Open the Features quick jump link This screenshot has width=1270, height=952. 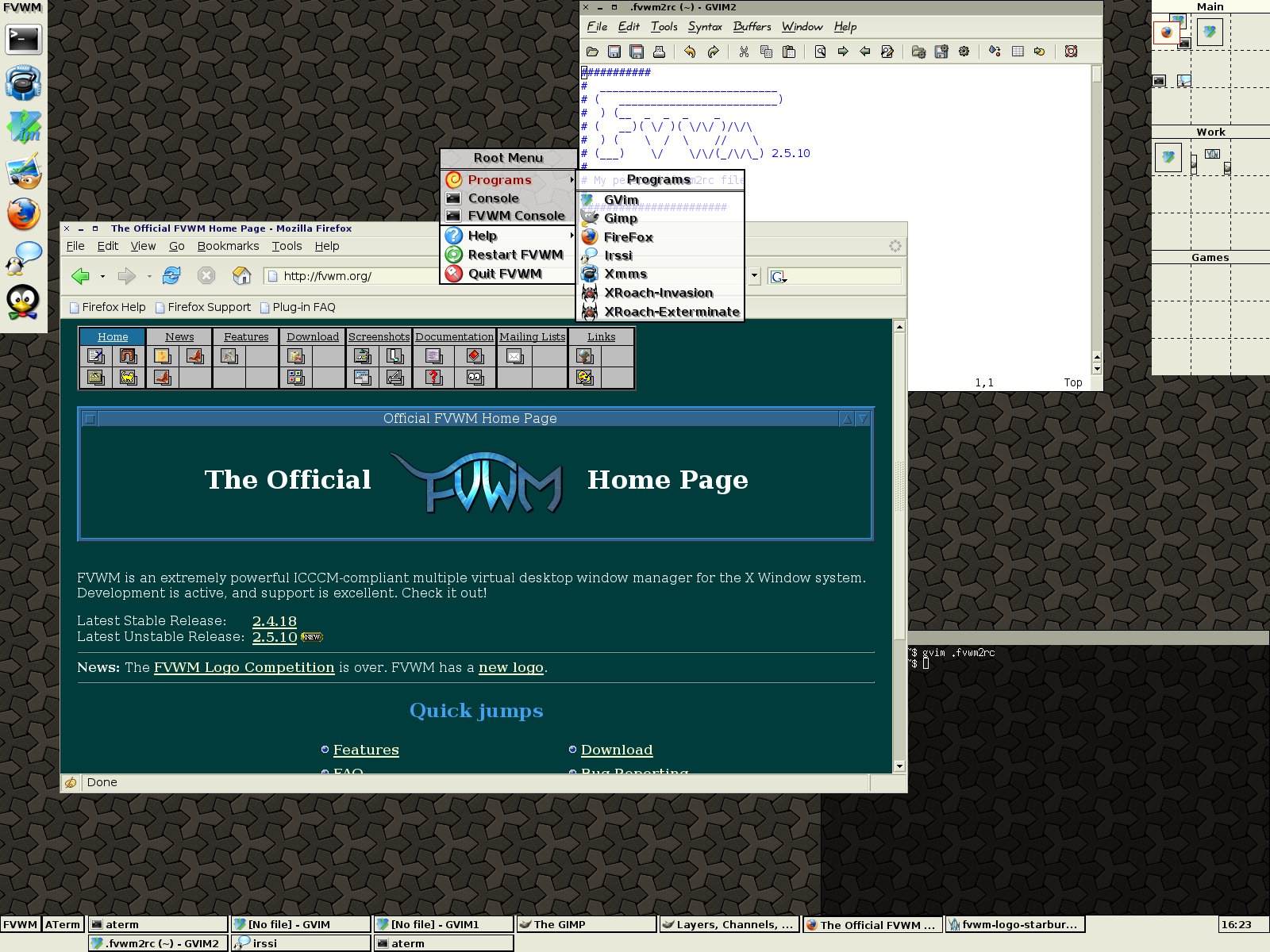click(x=366, y=750)
